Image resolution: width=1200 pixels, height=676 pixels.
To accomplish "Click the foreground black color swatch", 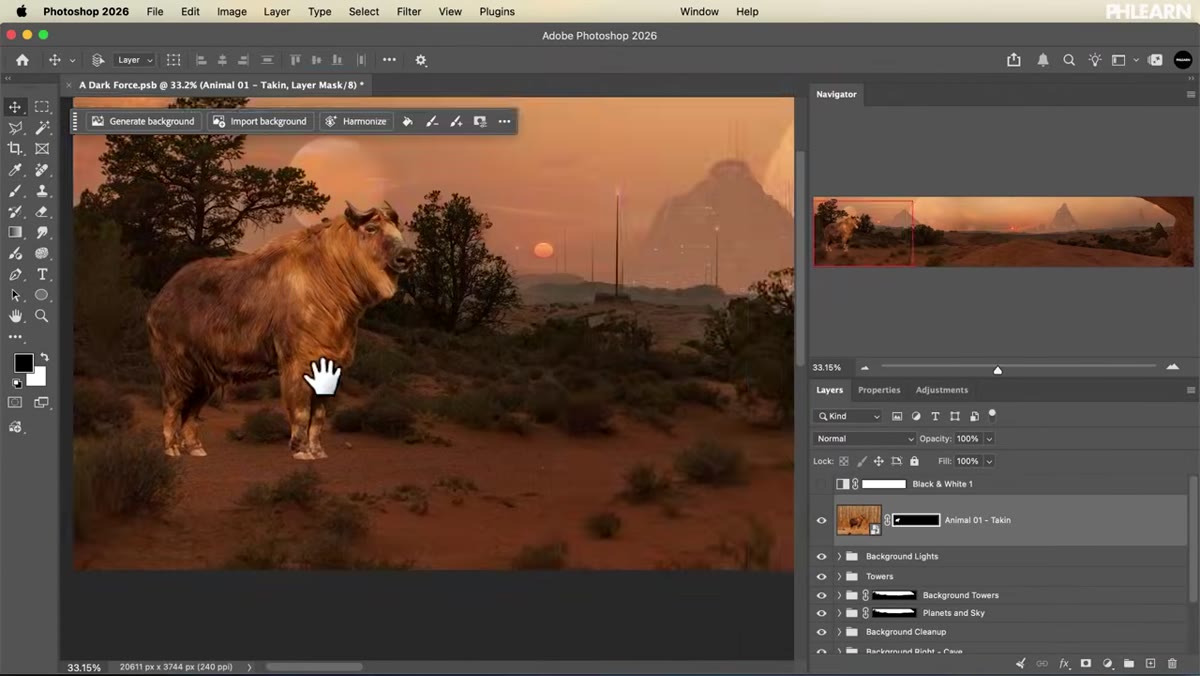I will [23, 363].
